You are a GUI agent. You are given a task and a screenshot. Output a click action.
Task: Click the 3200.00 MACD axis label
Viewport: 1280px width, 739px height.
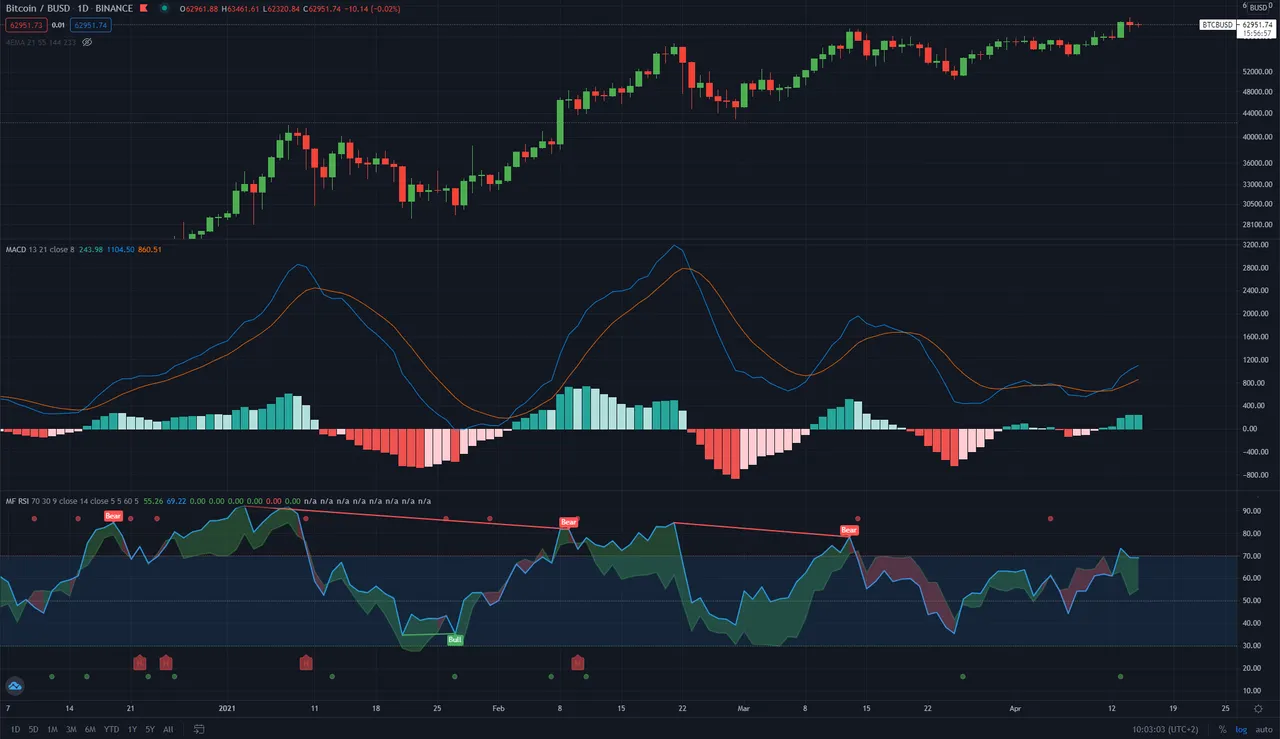pos(1258,244)
